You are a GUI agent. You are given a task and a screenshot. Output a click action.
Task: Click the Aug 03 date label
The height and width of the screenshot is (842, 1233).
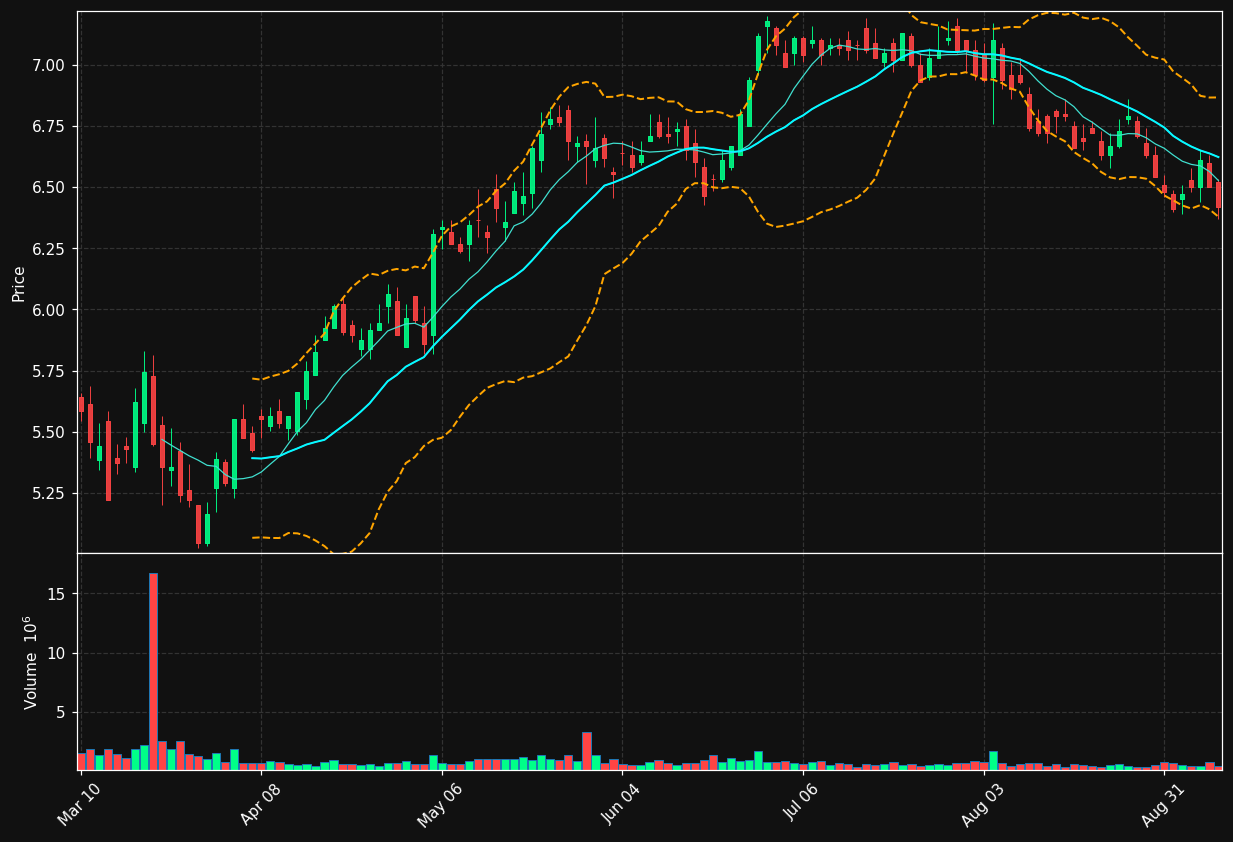(981, 805)
